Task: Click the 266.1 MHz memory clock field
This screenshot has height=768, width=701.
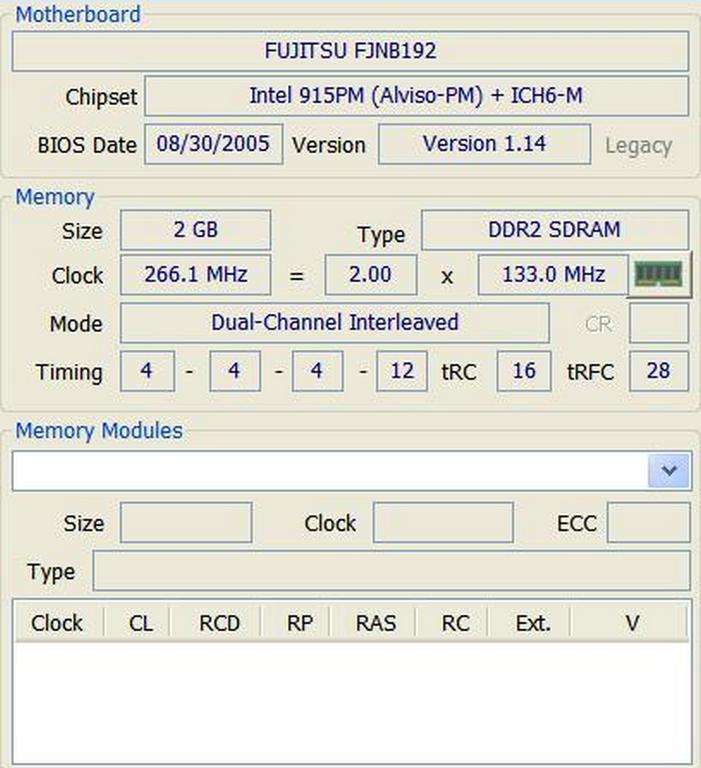Action: tap(195, 274)
